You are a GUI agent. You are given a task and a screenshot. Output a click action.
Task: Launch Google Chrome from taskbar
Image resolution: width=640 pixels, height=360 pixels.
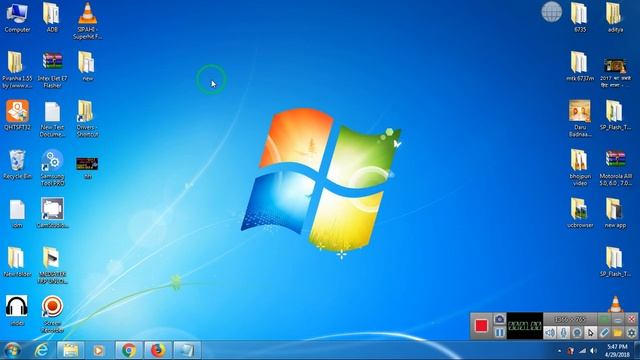tap(129, 350)
